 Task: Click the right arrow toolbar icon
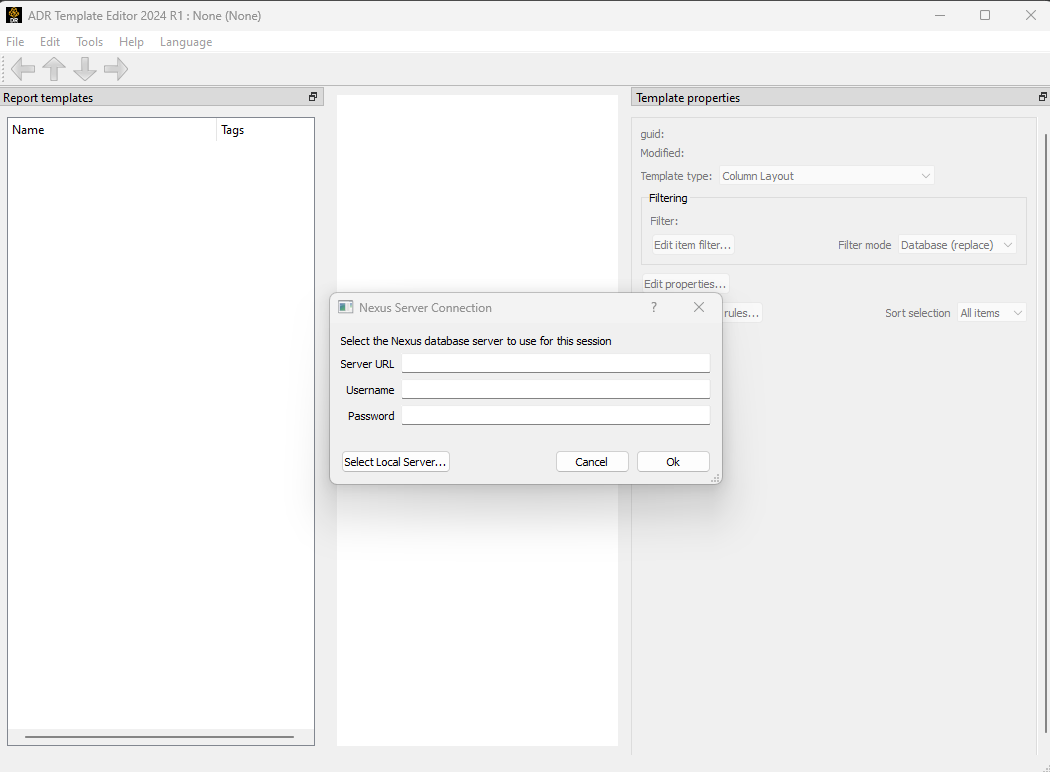(x=116, y=69)
